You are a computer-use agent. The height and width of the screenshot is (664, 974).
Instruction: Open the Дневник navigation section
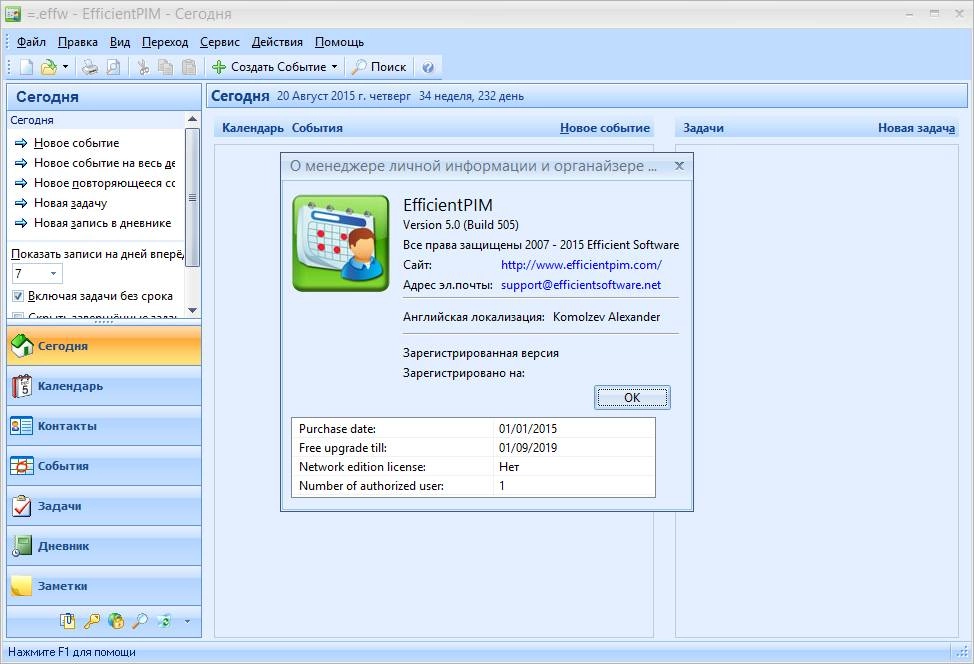point(104,546)
